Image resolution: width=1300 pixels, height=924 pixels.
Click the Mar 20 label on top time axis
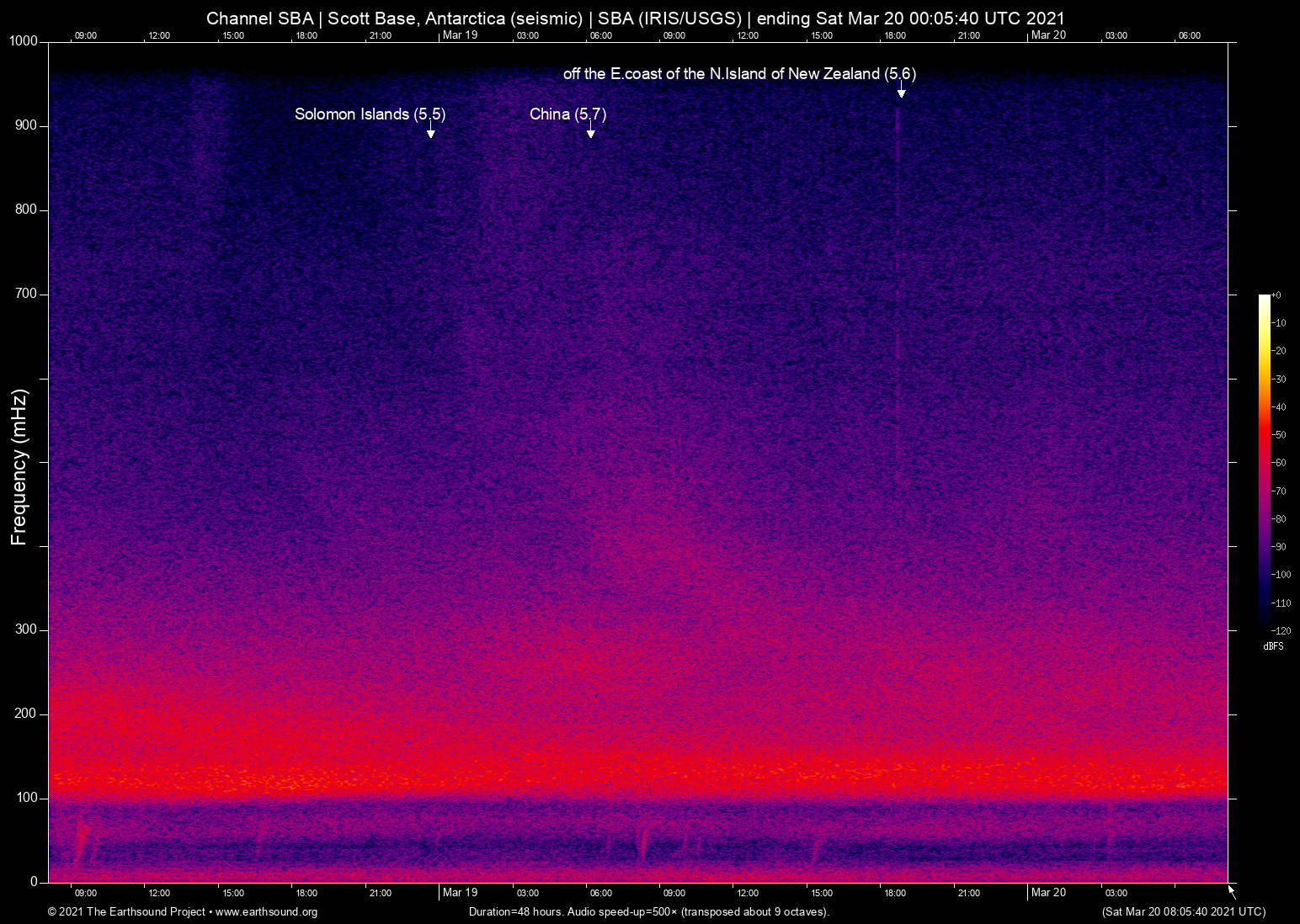click(x=1048, y=35)
